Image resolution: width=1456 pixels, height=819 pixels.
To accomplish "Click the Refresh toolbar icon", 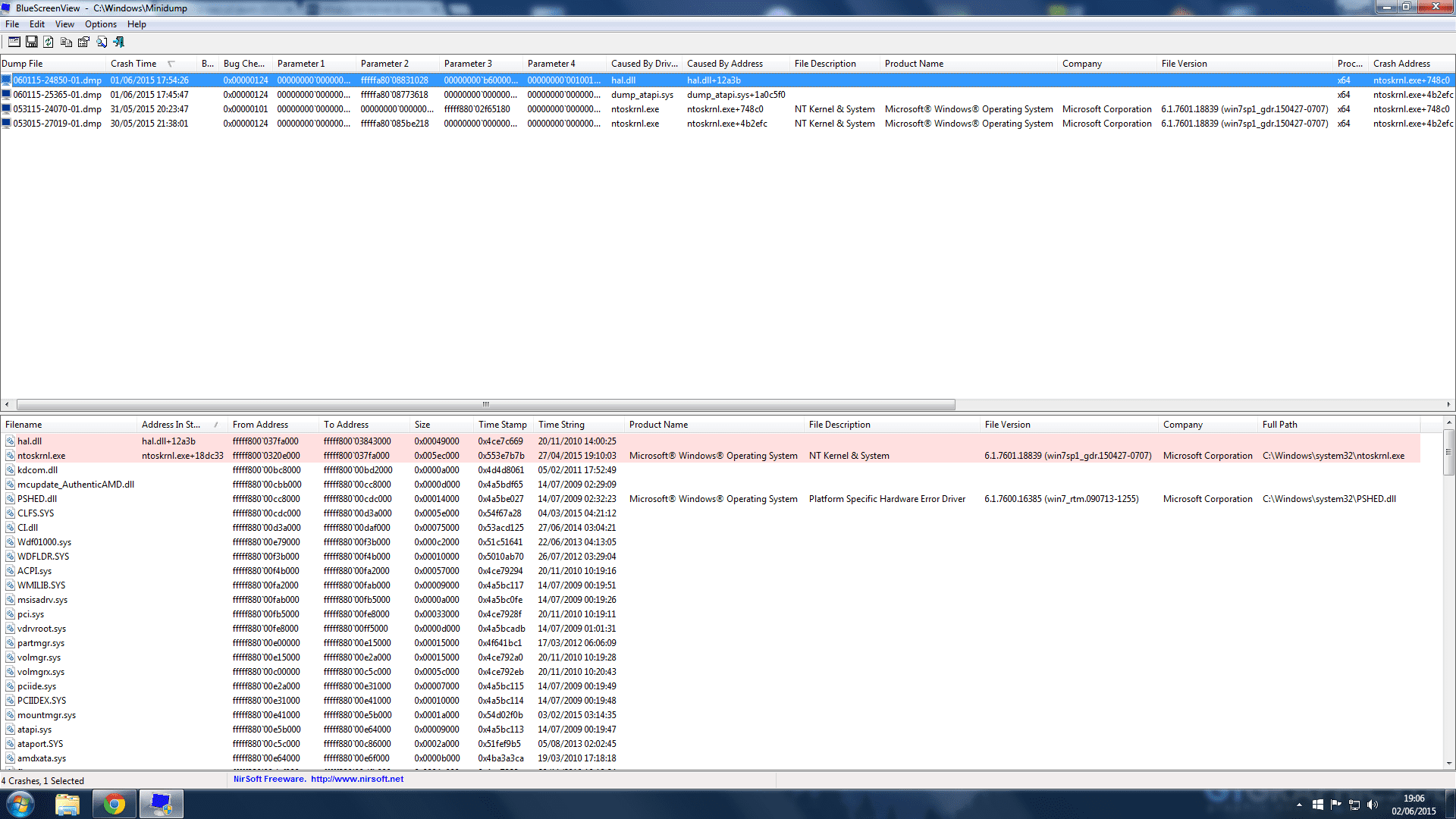I will (49, 42).
